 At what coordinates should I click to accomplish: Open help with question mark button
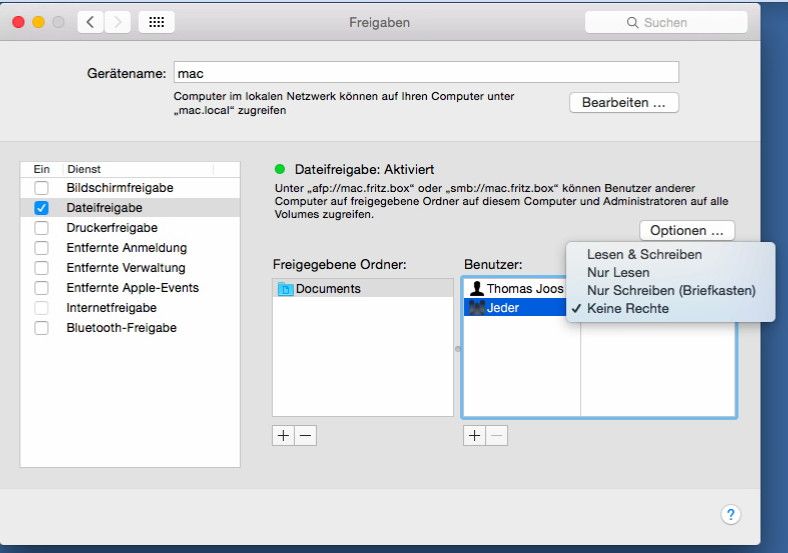click(x=730, y=514)
